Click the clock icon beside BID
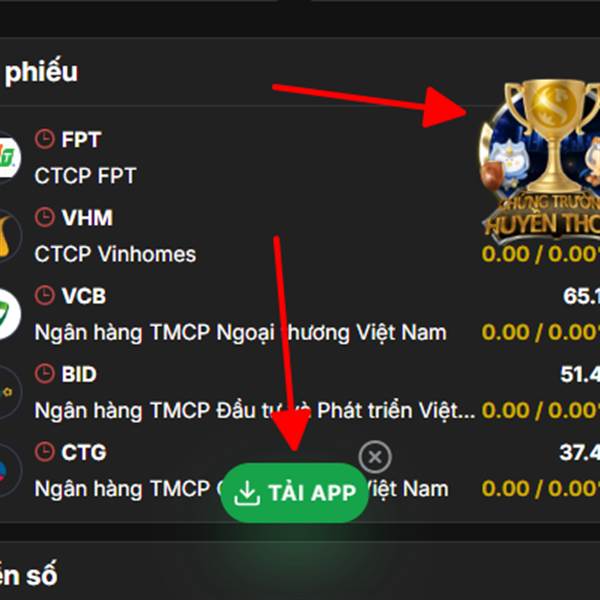This screenshot has height=600, width=600. [x=45, y=373]
